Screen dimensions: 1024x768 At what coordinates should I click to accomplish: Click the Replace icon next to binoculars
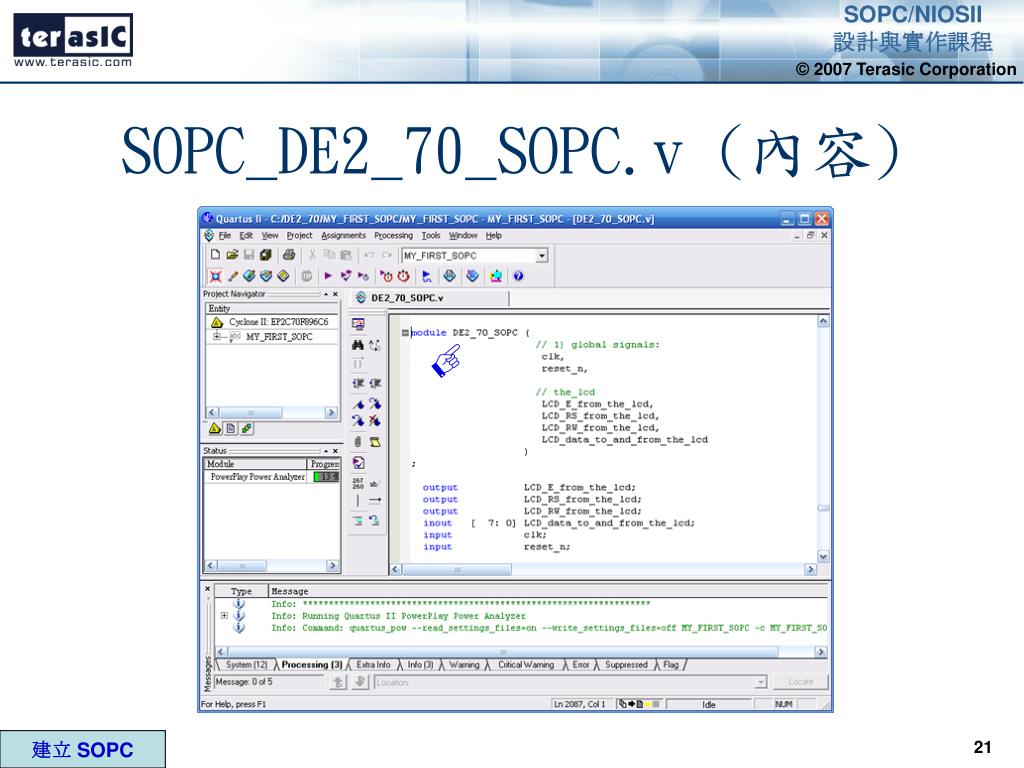point(375,345)
